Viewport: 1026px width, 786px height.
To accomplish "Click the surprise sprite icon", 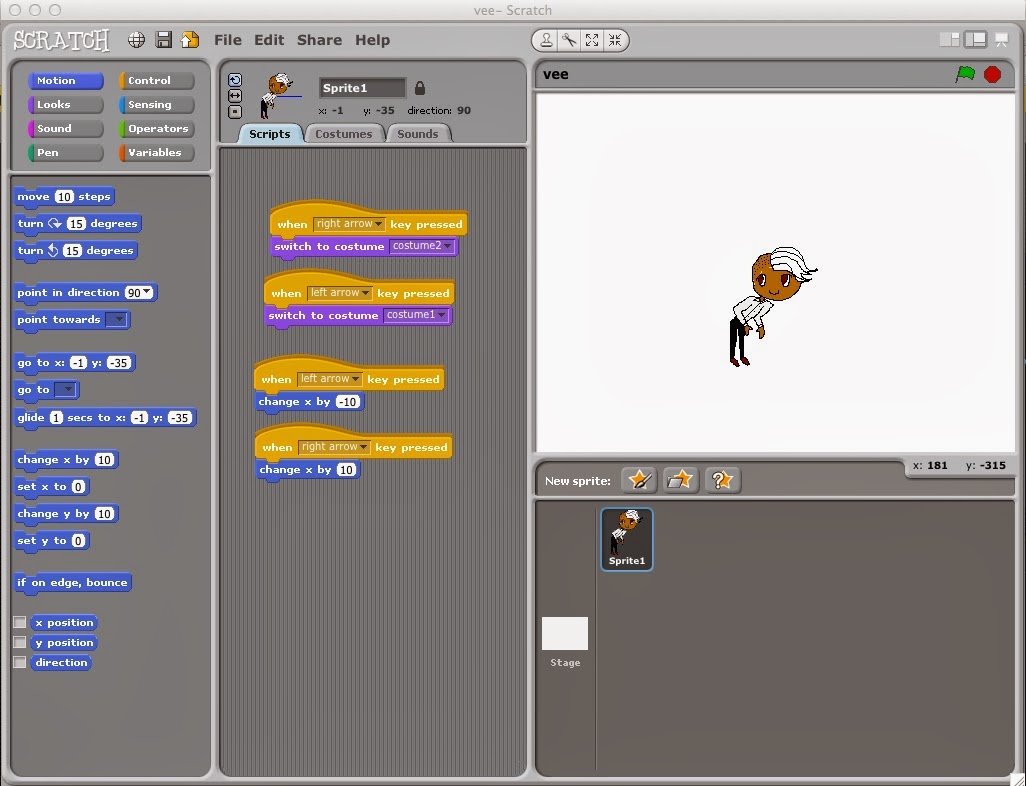I will 723,480.
